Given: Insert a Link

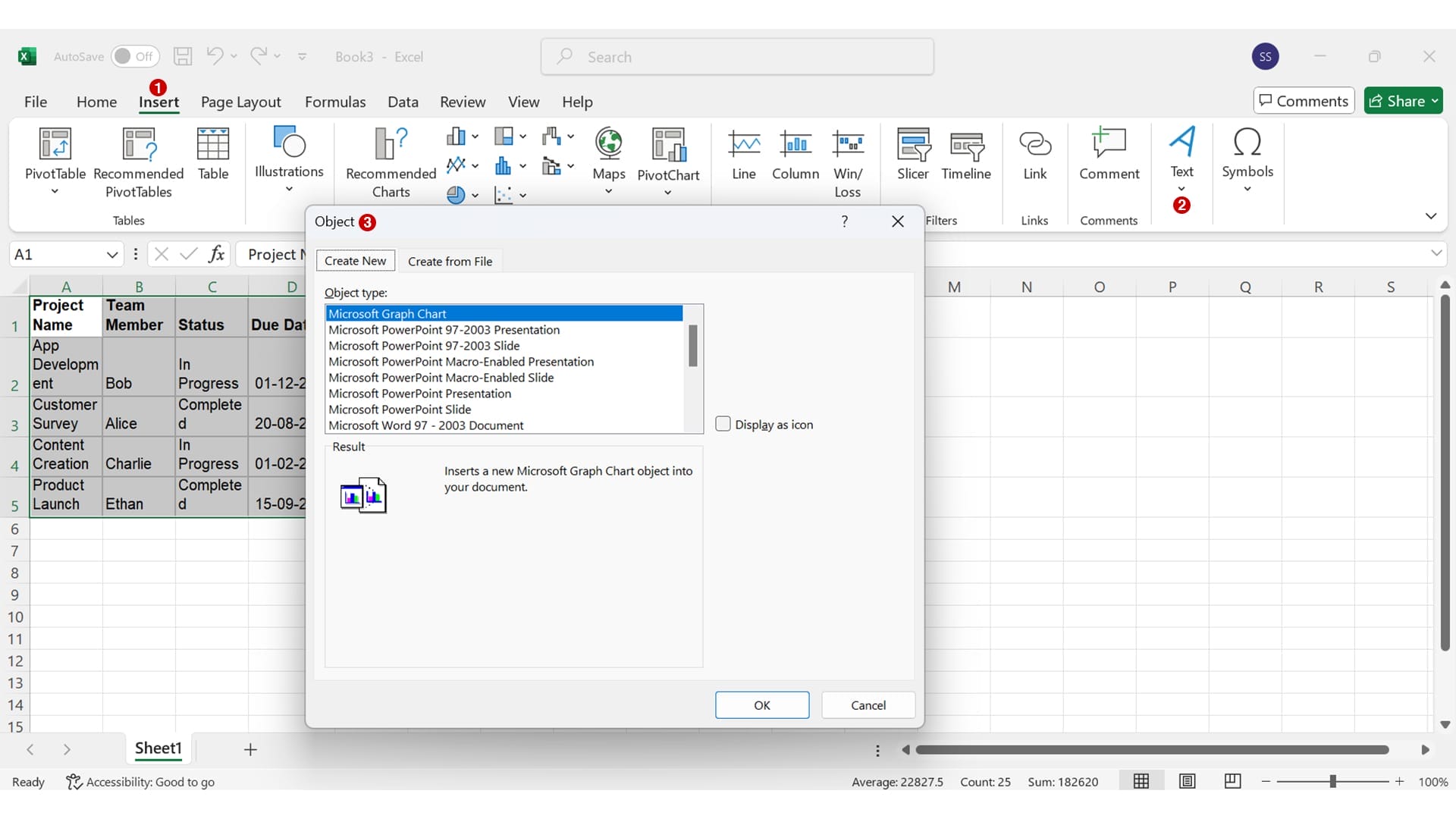Looking at the screenshot, I should click(1035, 155).
